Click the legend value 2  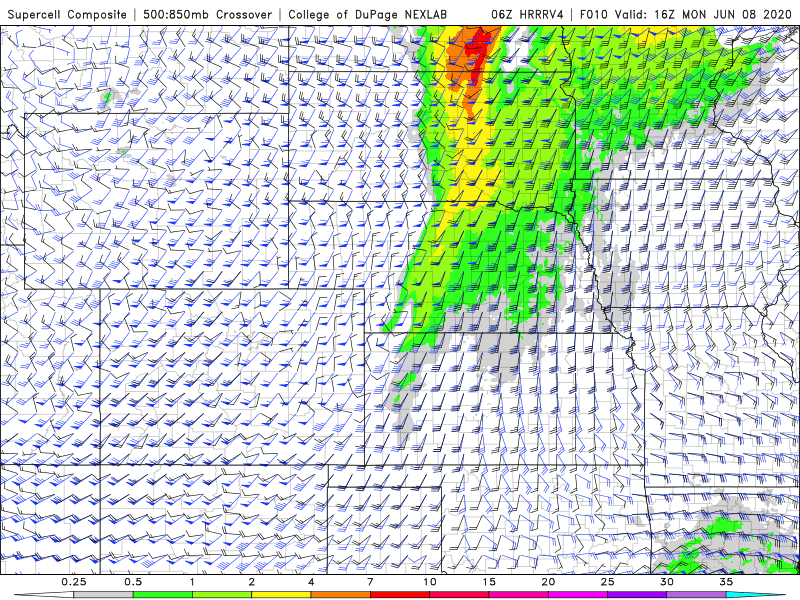pyautogui.click(x=252, y=582)
